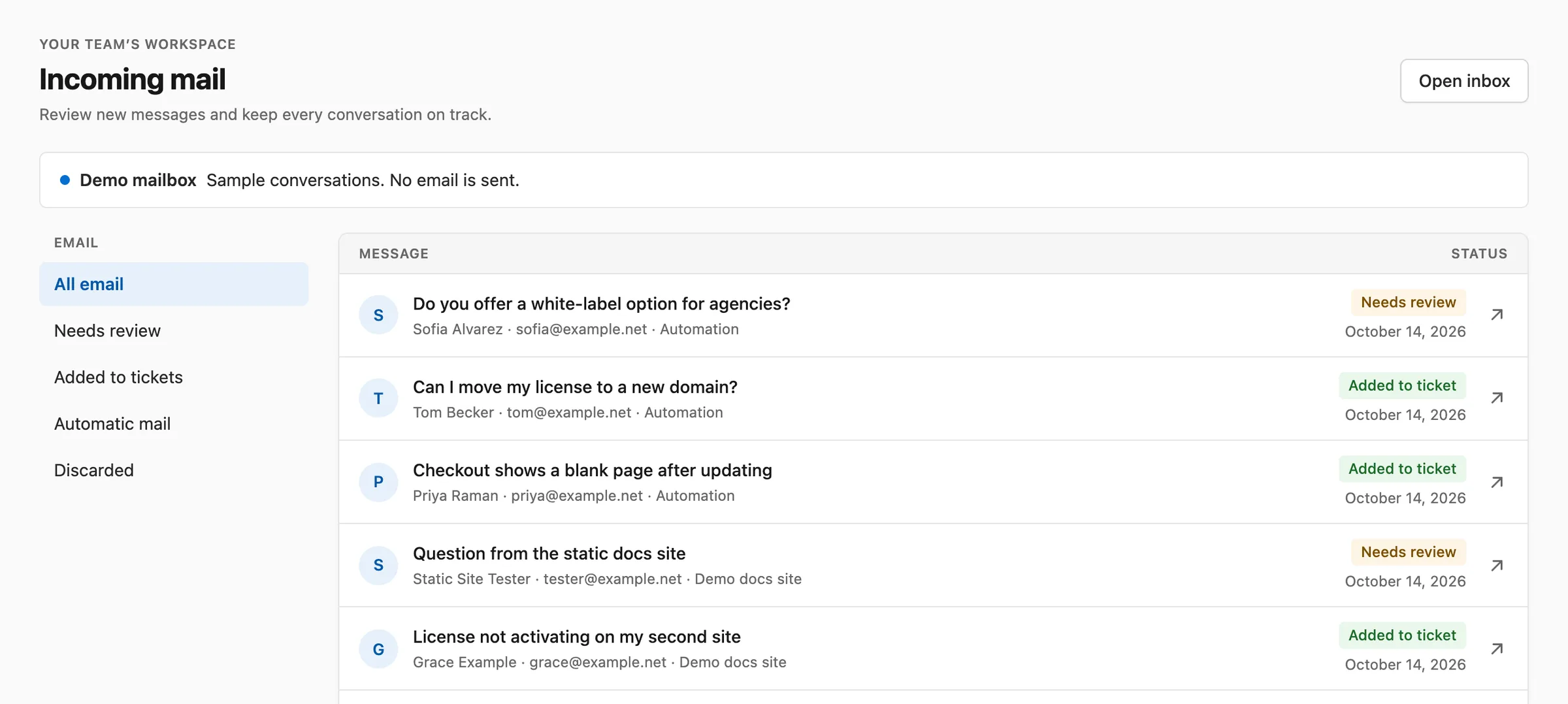Click sender line "Sofia Alvarez · sofia@example.net"
Viewport: 1568px width, 704px height.
[530, 329]
